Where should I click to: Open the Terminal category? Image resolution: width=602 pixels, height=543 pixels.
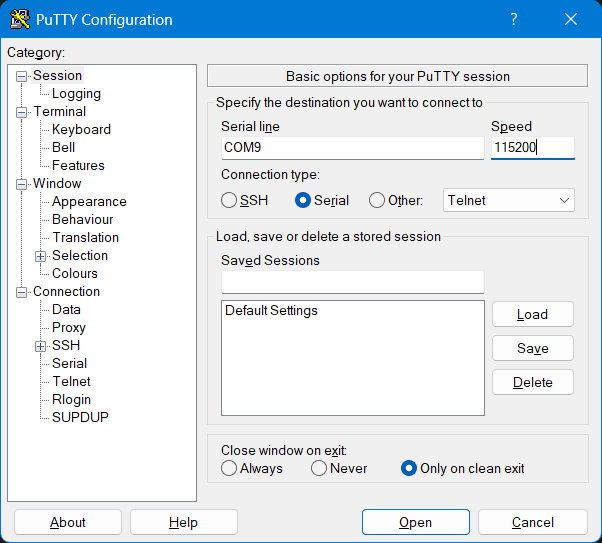60,112
